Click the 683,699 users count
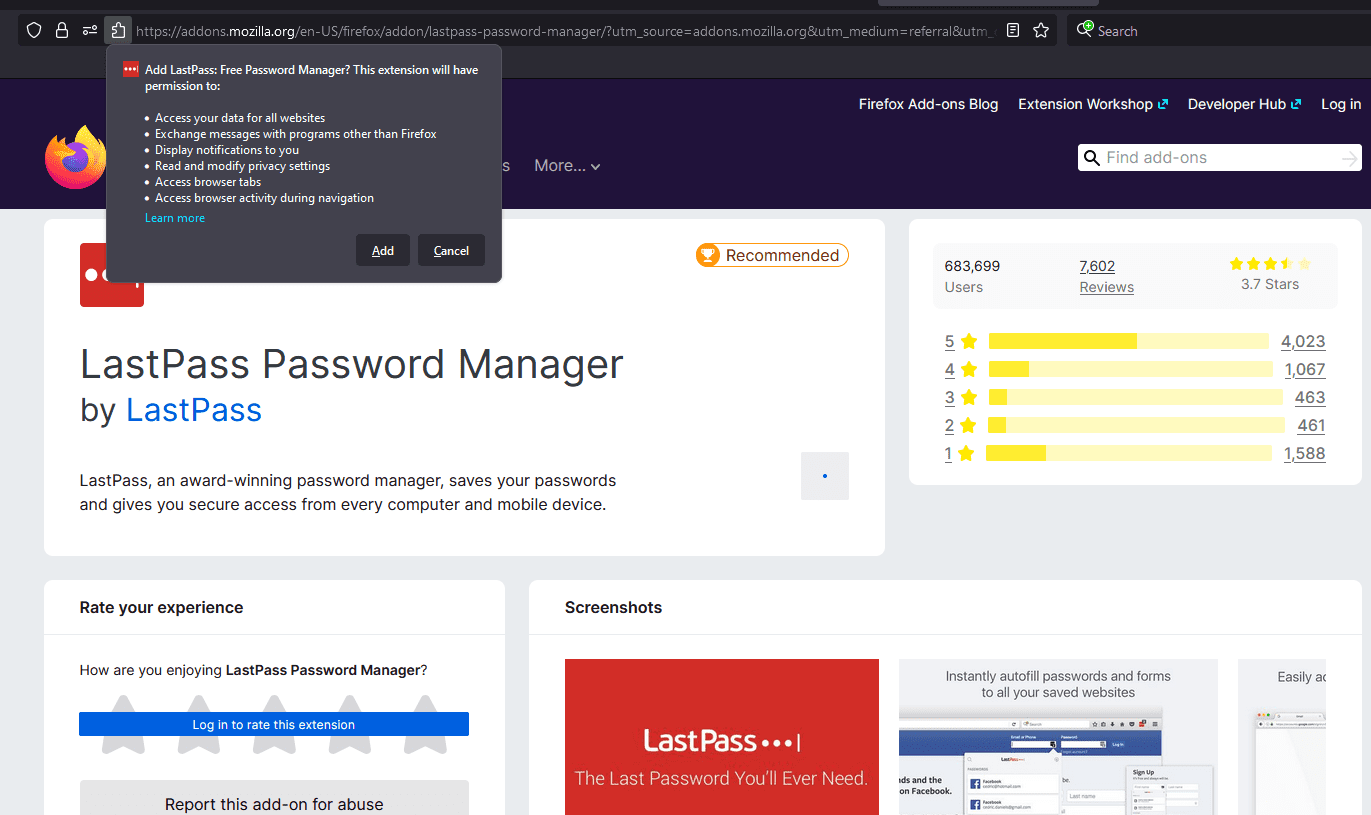1371x815 pixels. (x=972, y=266)
